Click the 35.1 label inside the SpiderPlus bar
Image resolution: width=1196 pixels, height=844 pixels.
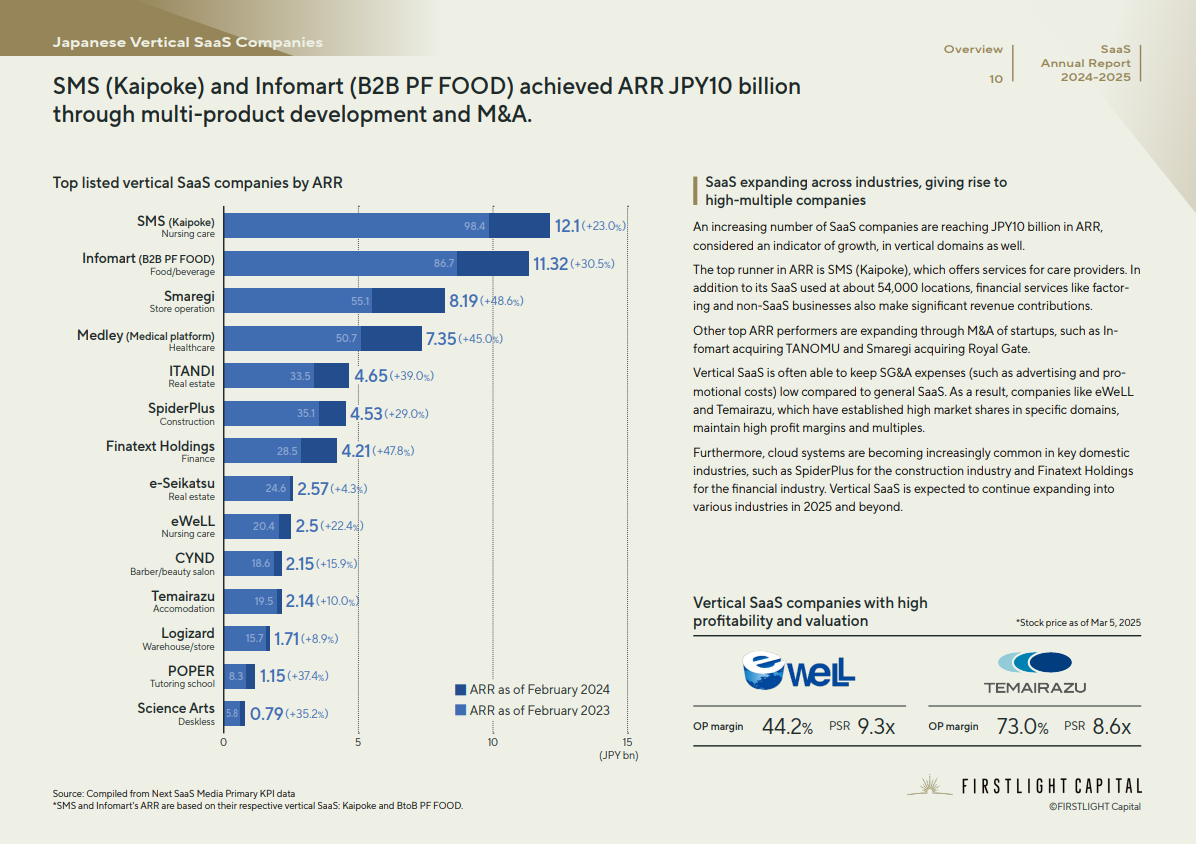click(x=306, y=413)
